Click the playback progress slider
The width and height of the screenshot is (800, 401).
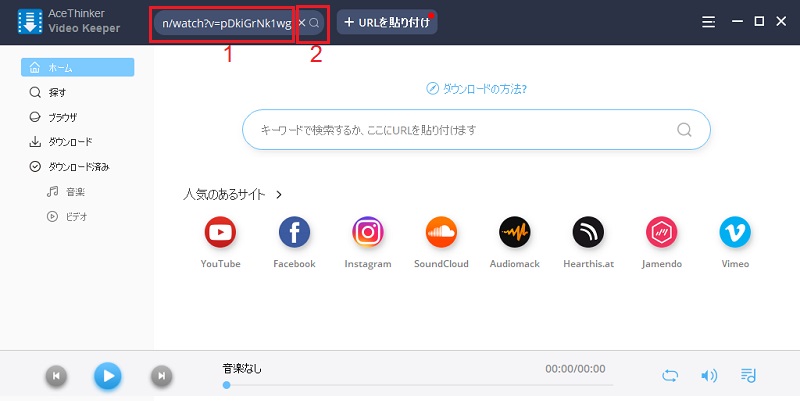coord(418,385)
